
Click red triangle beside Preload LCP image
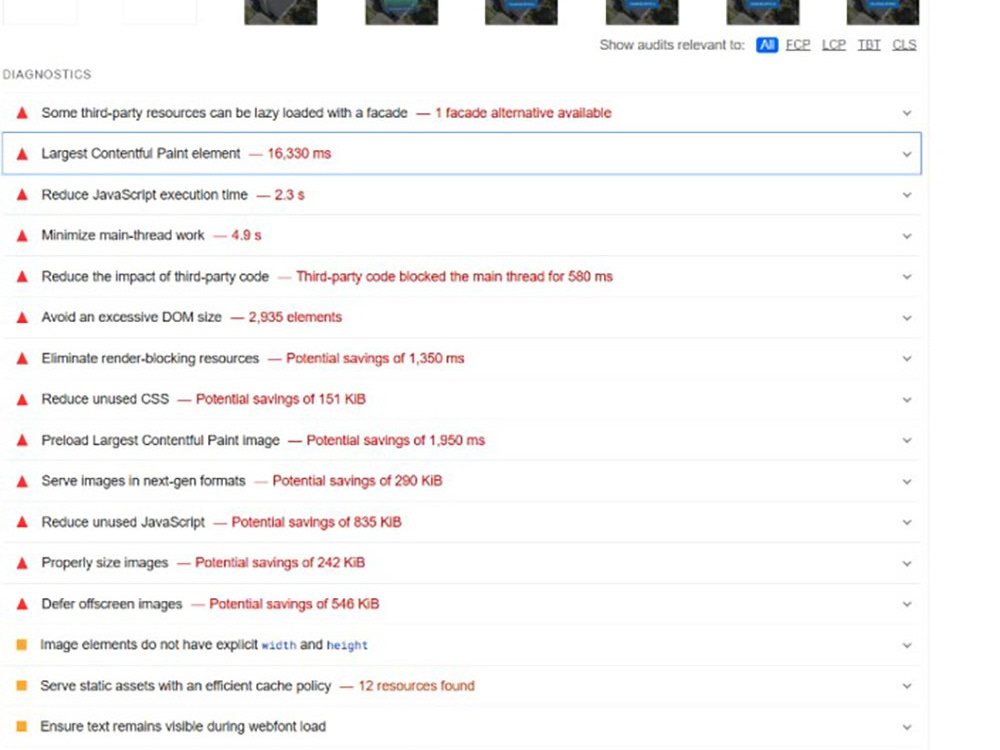pyautogui.click(x=22, y=440)
